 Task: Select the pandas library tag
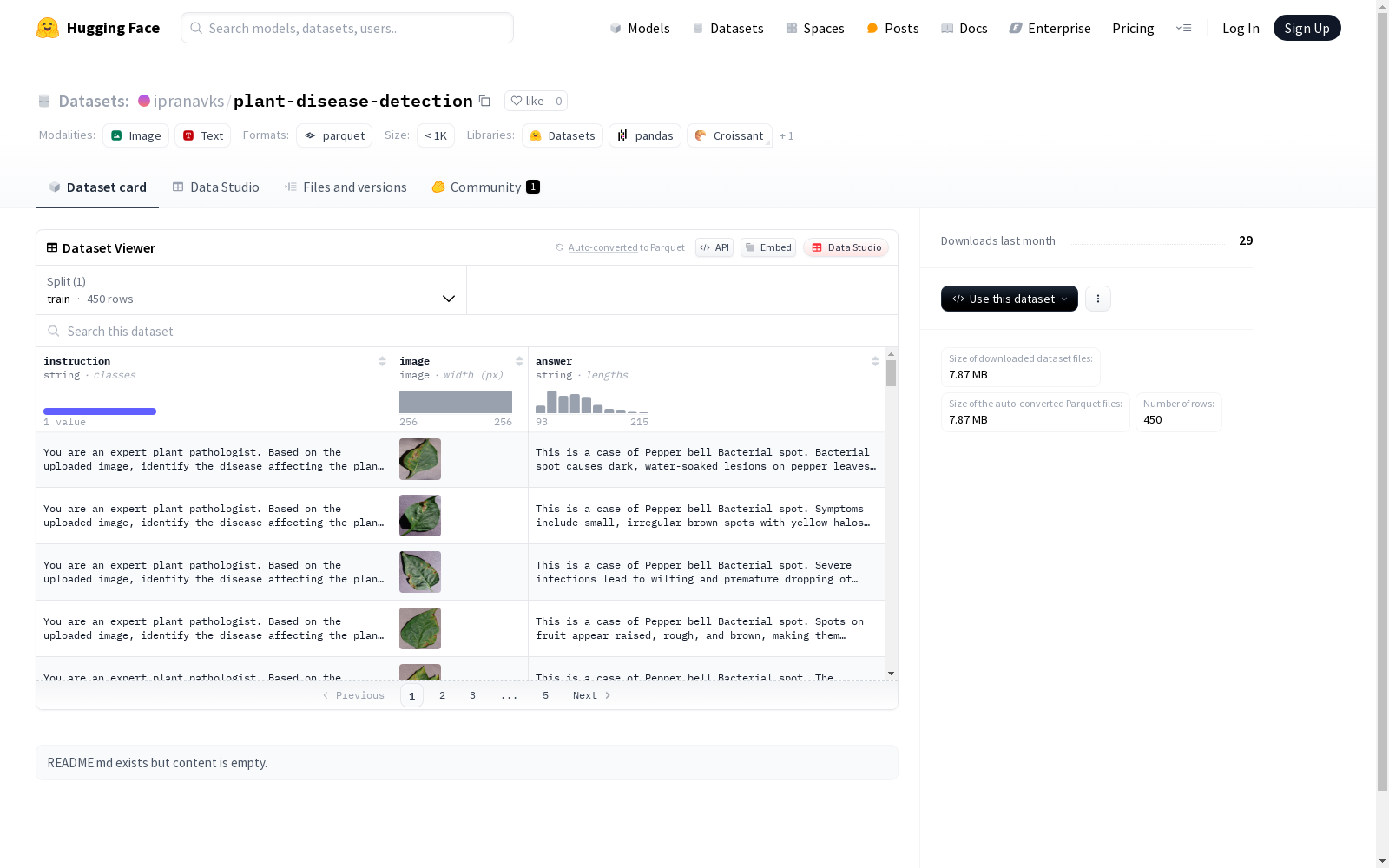(645, 135)
